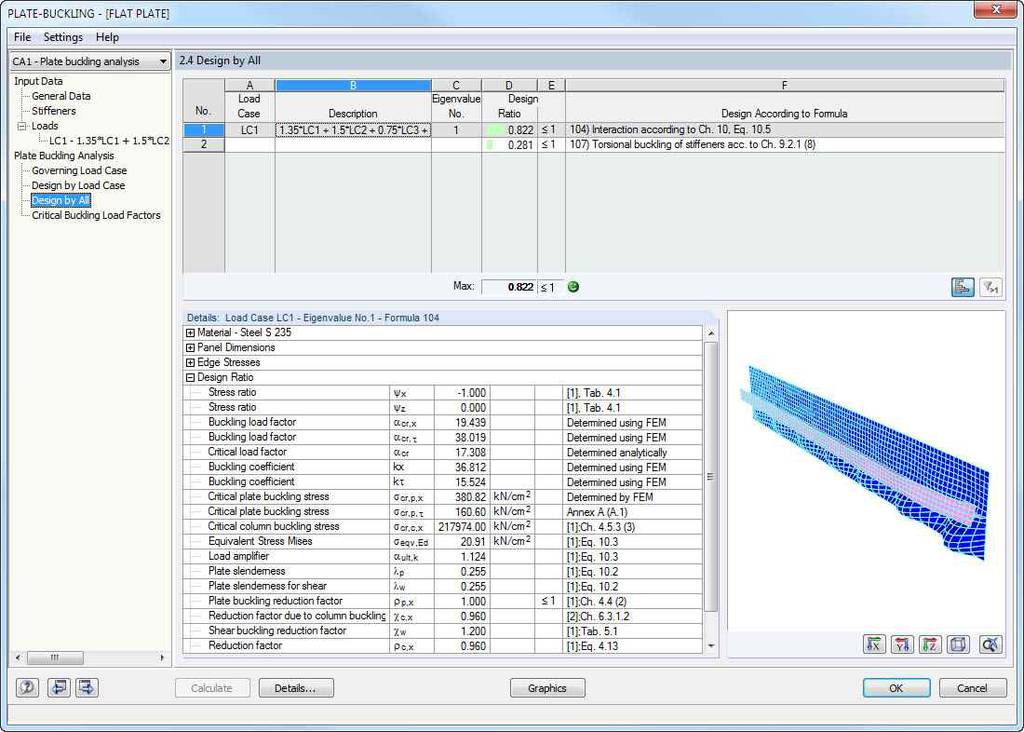The height and width of the screenshot is (732, 1024).
Task: Select the Plate buckling reduction factor row label
Action: [275, 601]
